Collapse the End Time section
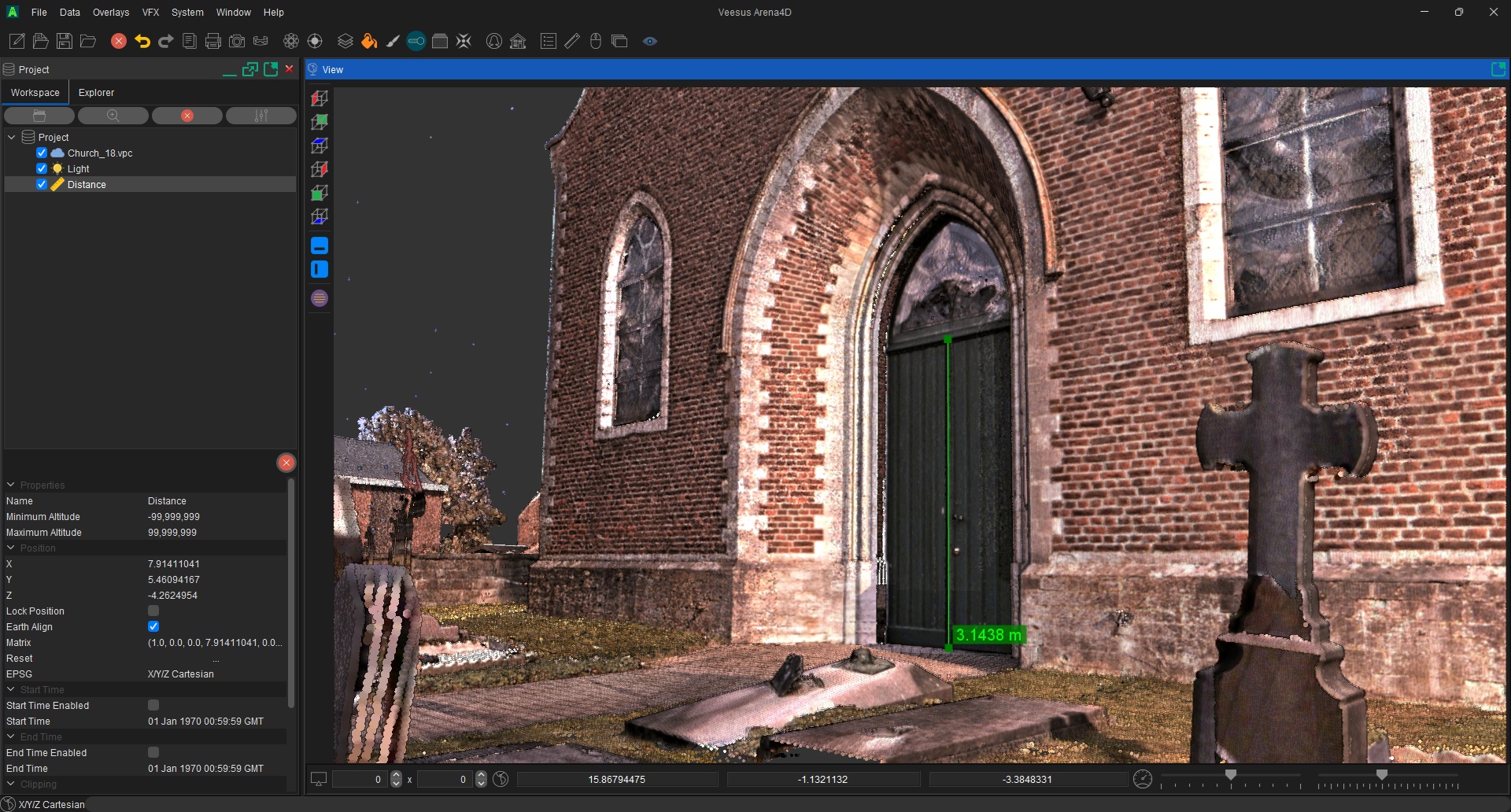This screenshot has height=812, width=1511. (x=10, y=736)
